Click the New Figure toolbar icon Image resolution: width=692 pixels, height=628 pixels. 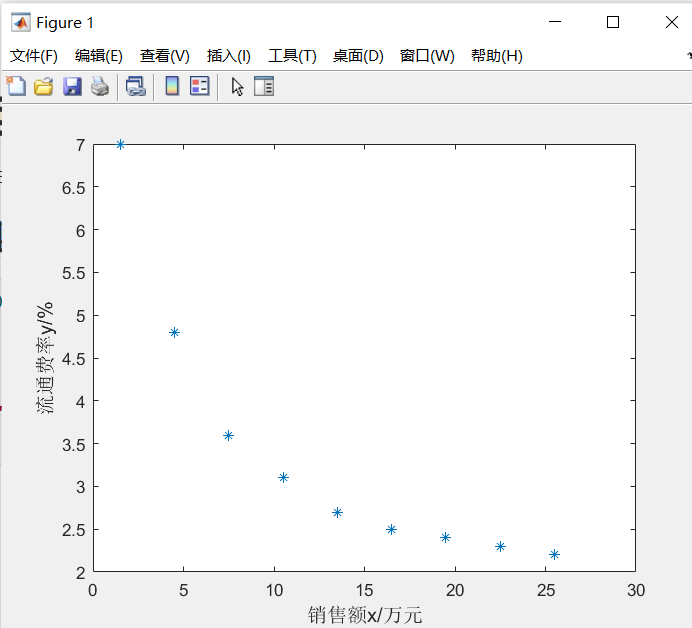(16, 87)
